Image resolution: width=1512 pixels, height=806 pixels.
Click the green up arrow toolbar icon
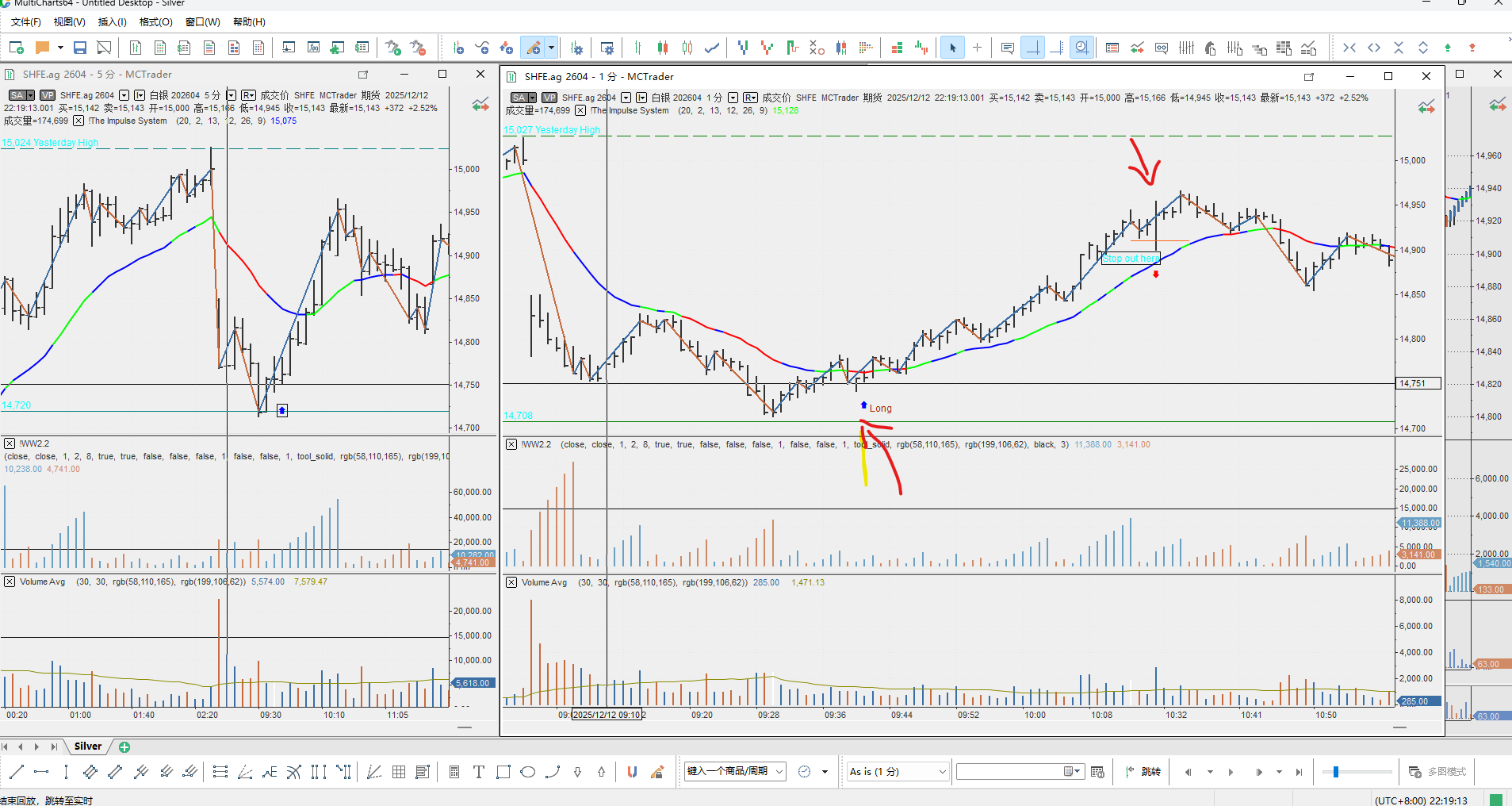(1447, 48)
